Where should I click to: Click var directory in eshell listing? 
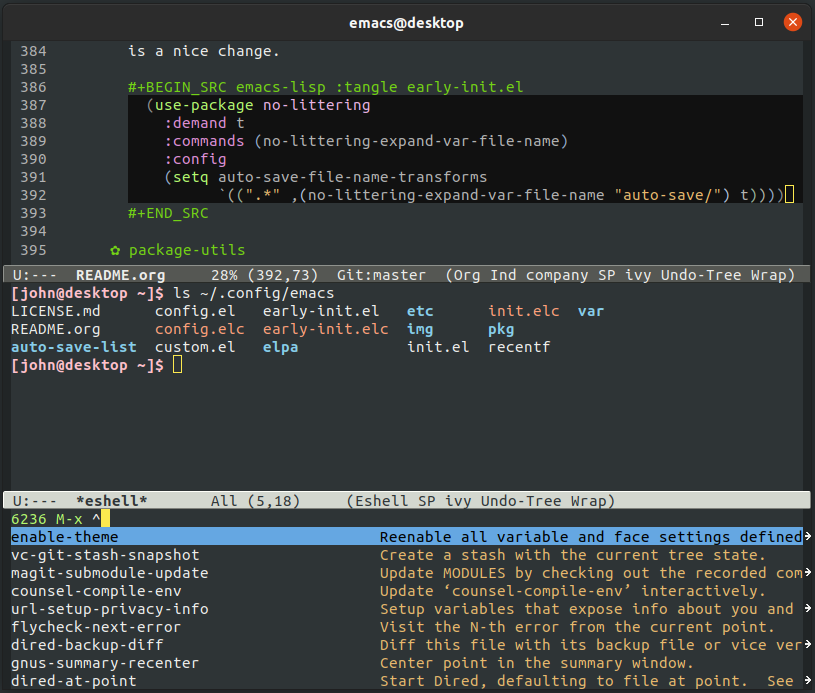click(x=591, y=311)
